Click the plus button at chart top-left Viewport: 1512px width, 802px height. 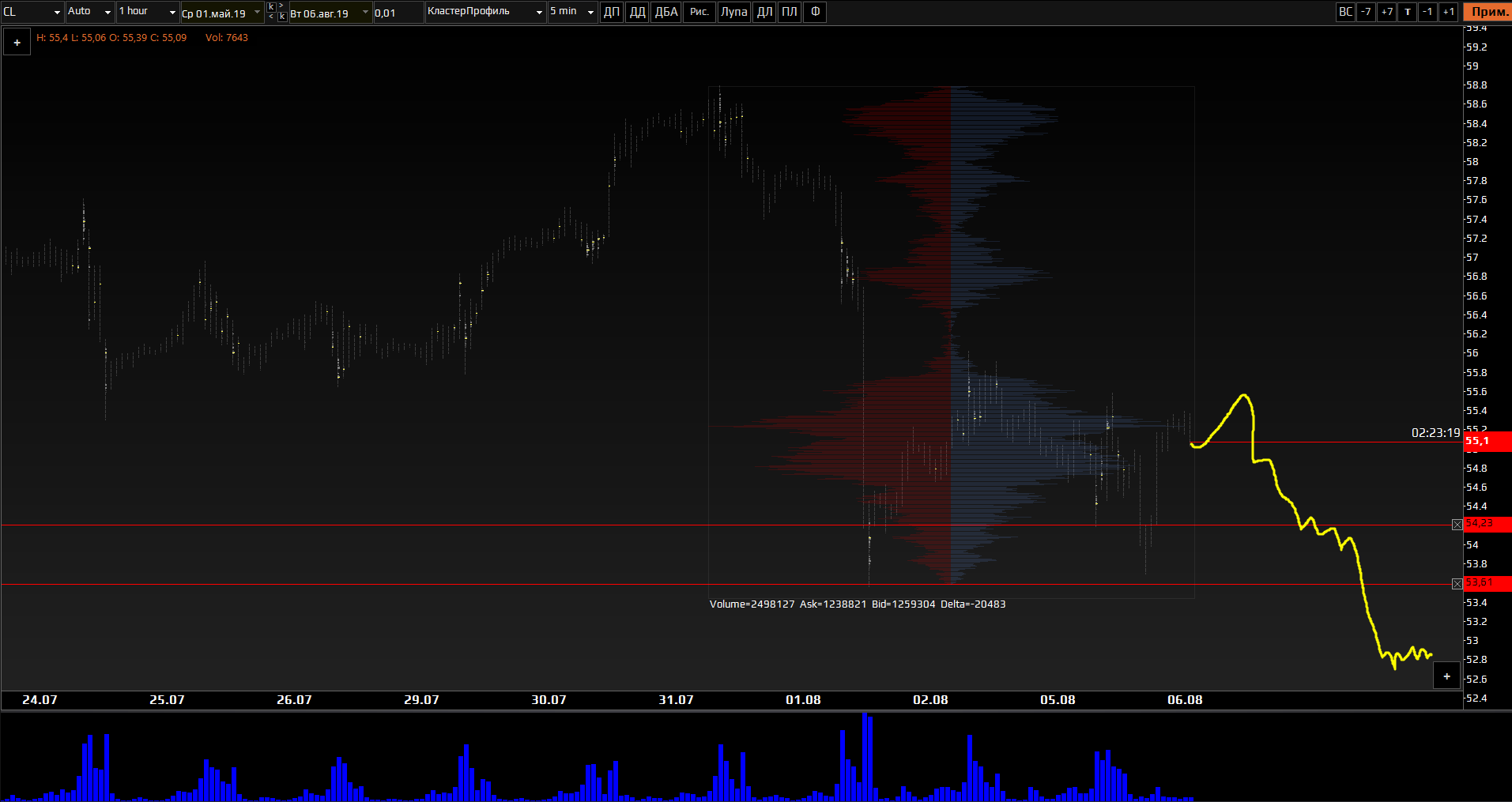[17, 43]
